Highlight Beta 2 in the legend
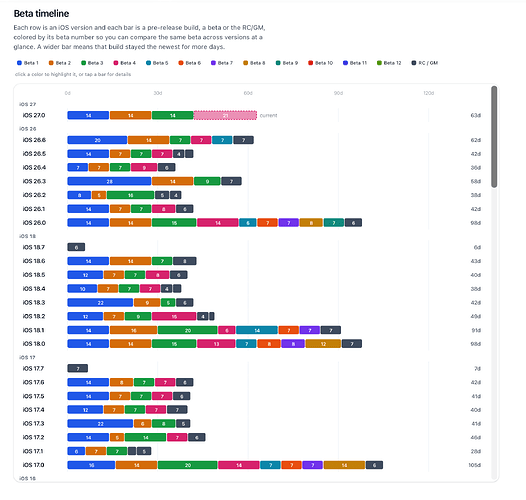 [60, 63]
